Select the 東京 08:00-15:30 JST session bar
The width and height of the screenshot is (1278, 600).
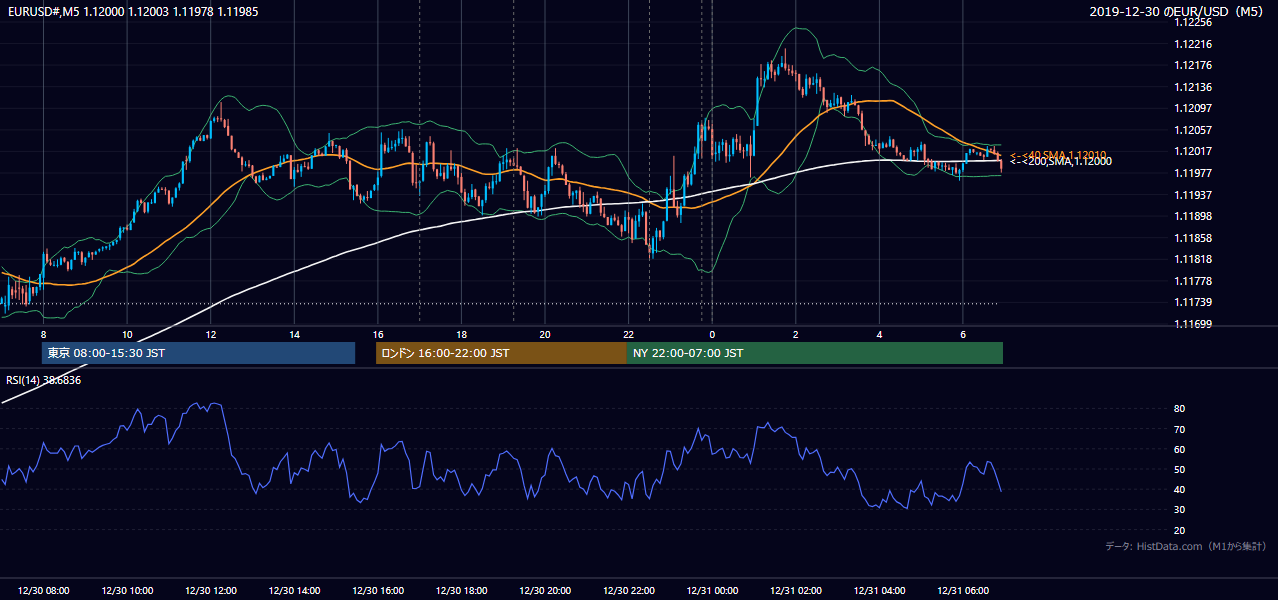[198, 353]
